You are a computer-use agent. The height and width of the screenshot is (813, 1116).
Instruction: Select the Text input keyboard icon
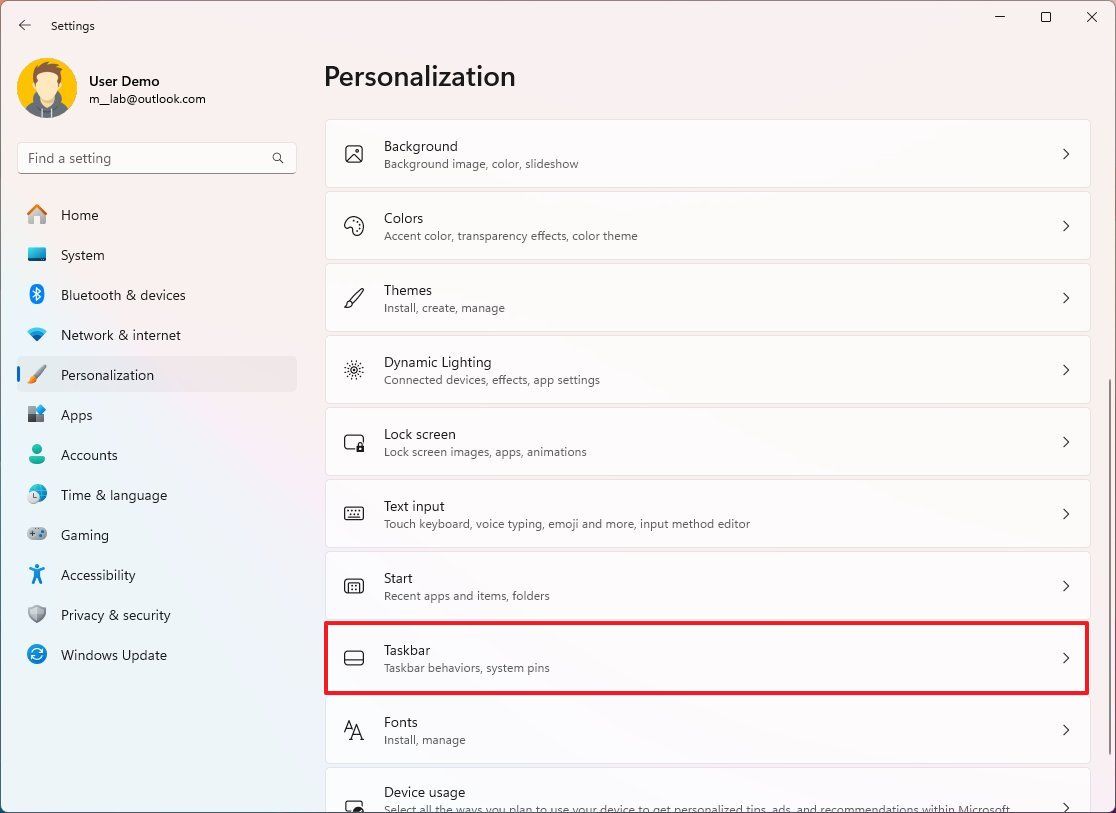(x=354, y=514)
